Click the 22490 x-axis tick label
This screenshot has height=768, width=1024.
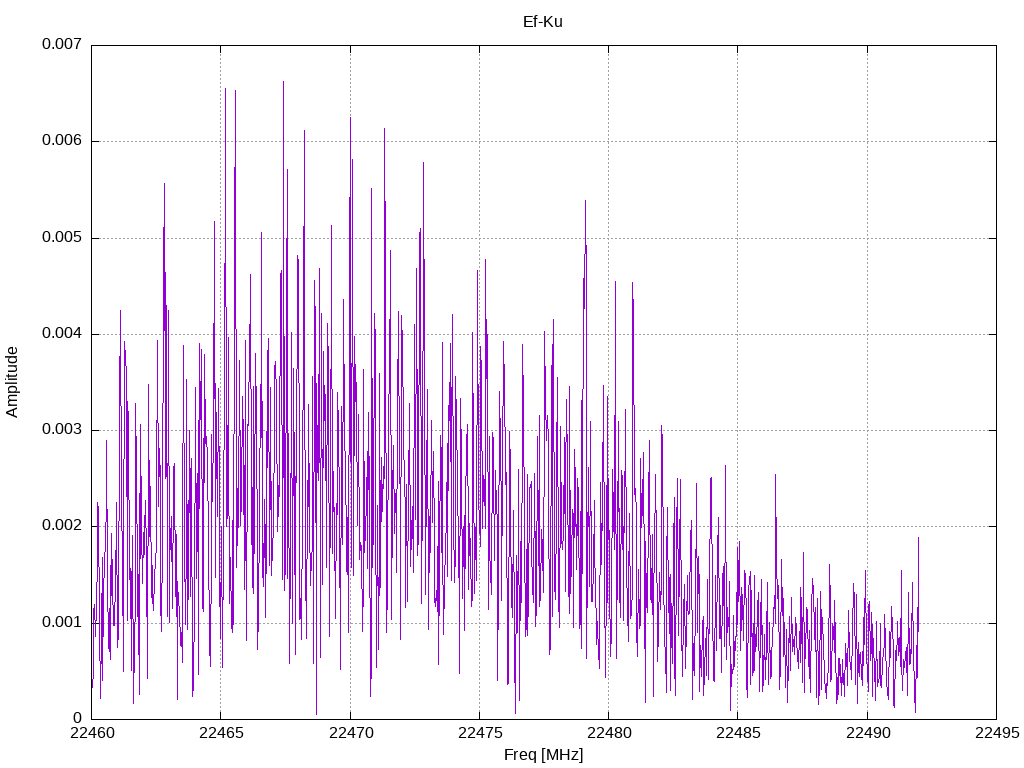[868, 733]
